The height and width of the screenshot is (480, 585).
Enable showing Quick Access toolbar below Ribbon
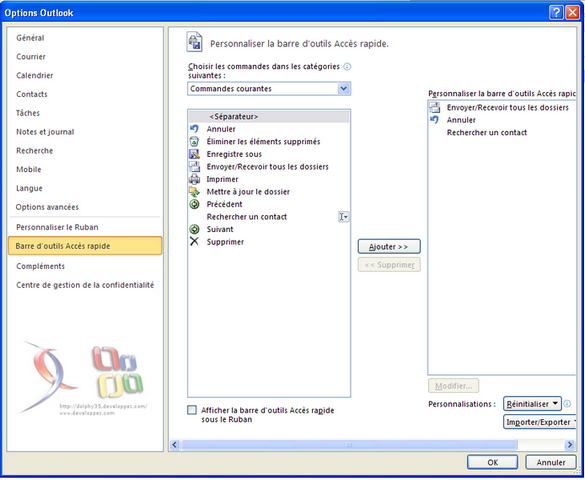pos(192,410)
